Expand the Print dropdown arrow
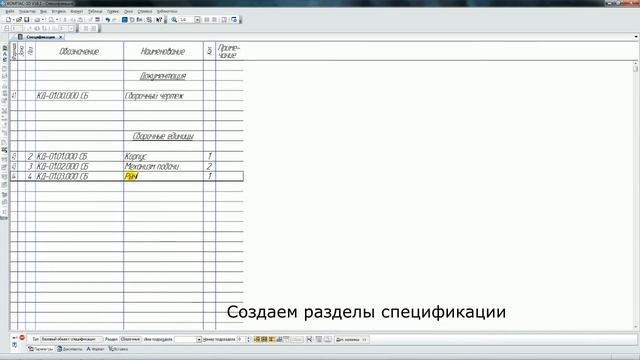Image resolution: width=640 pixels, height=360 pixels. pos(42,20)
